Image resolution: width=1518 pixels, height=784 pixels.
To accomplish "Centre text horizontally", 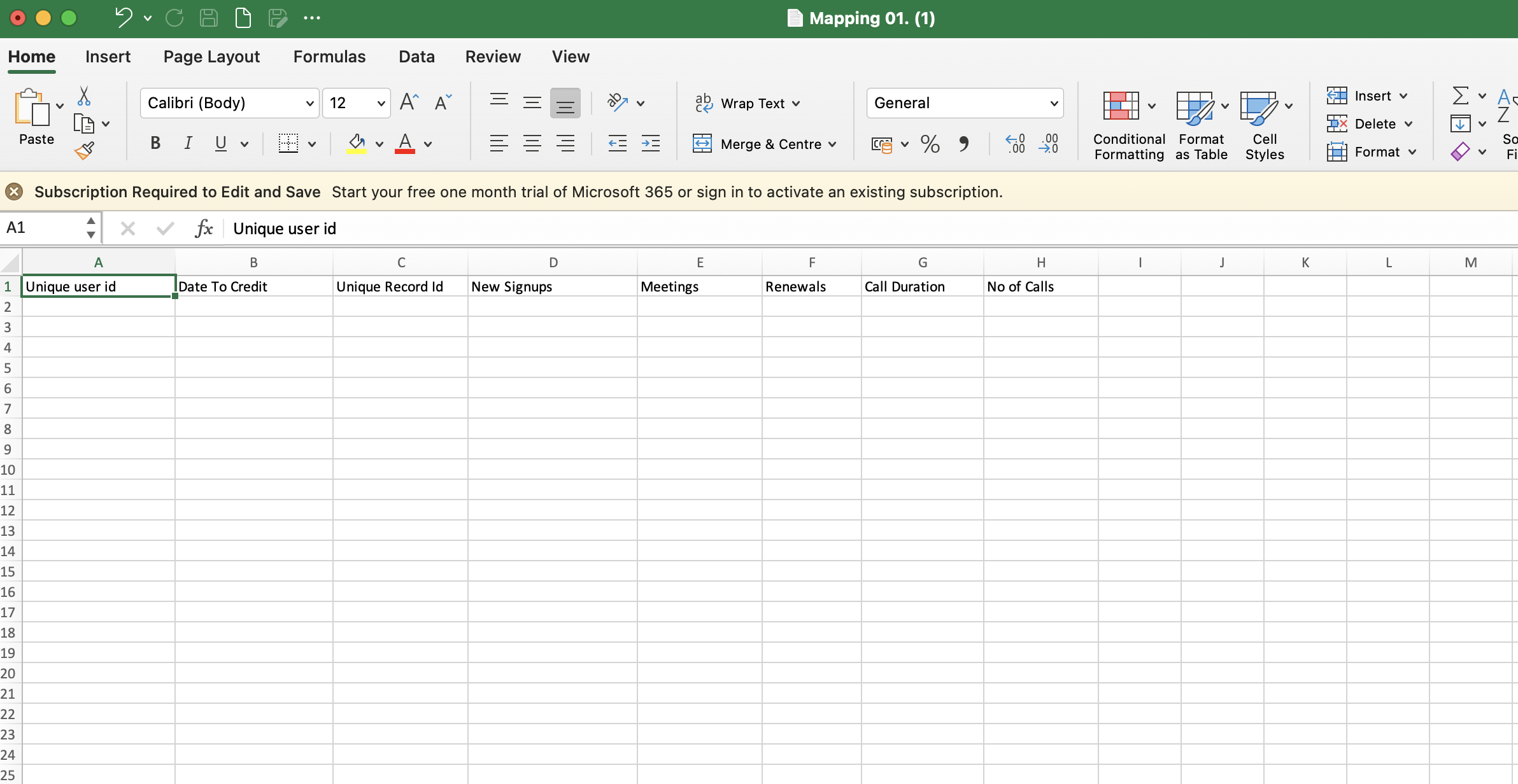I will point(532,143).
